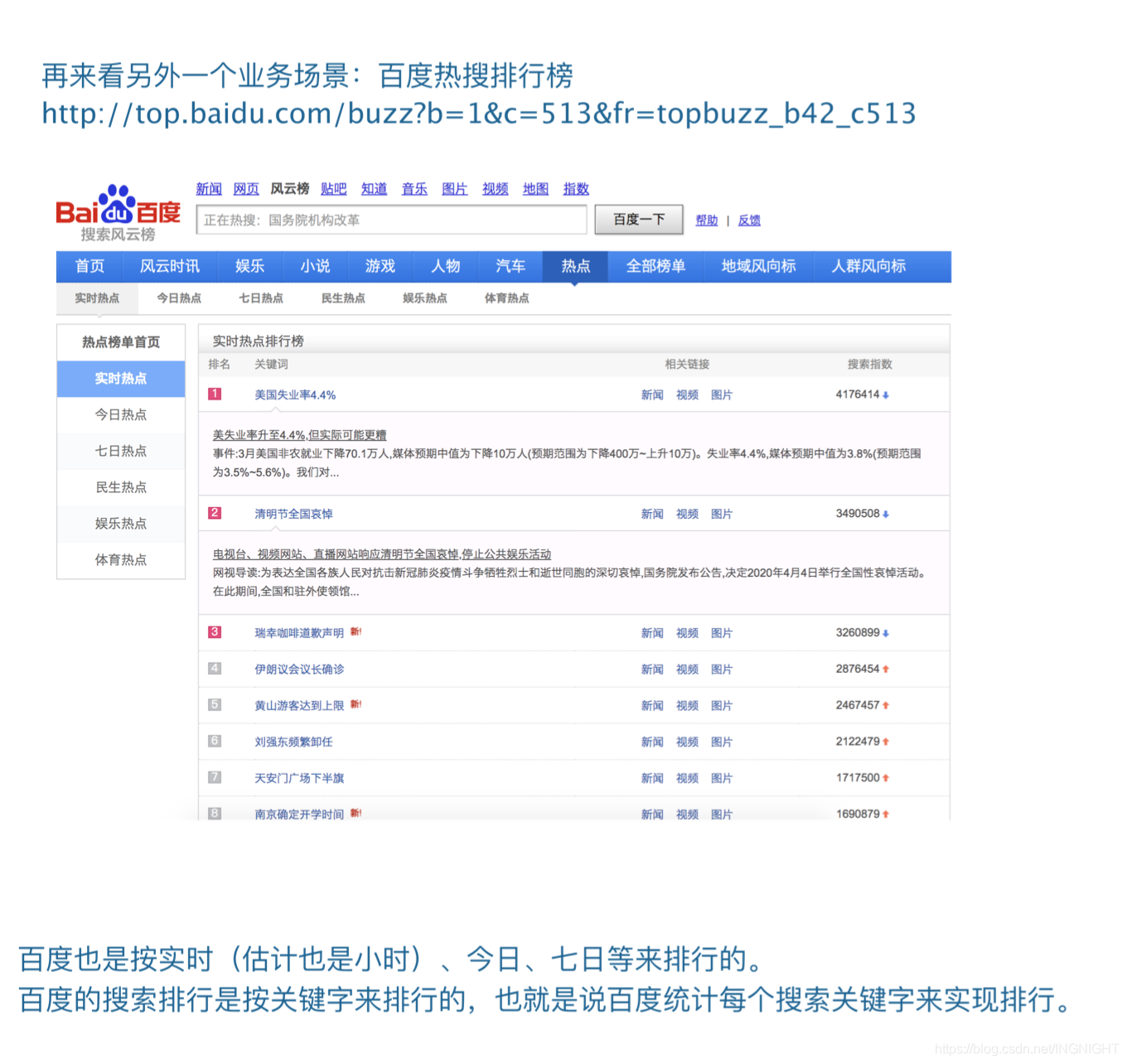
Task: Click rank badge 3 icon
Action: tap(215, 632)
